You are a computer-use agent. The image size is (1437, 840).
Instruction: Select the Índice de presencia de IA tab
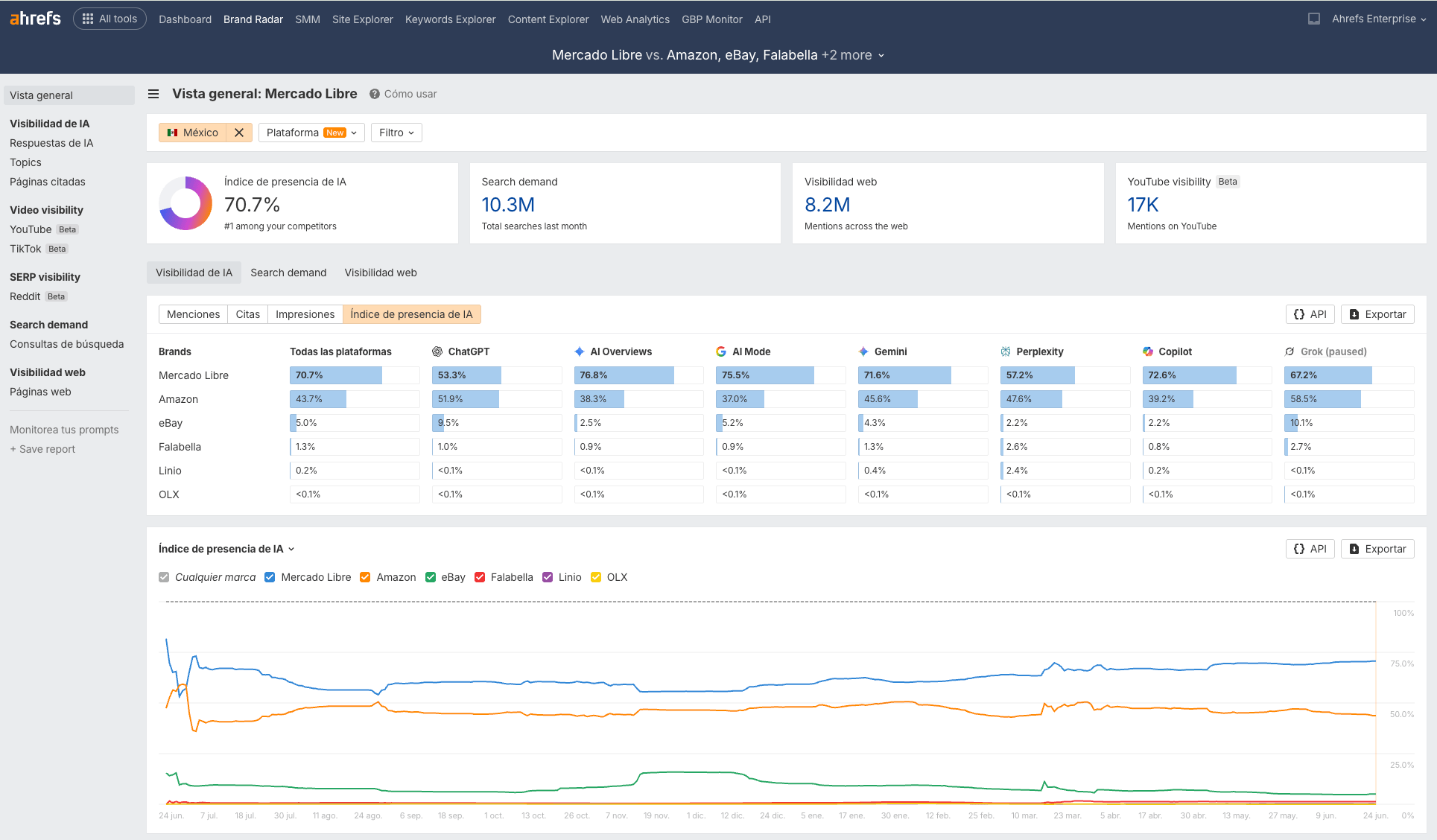coord(411,314)
